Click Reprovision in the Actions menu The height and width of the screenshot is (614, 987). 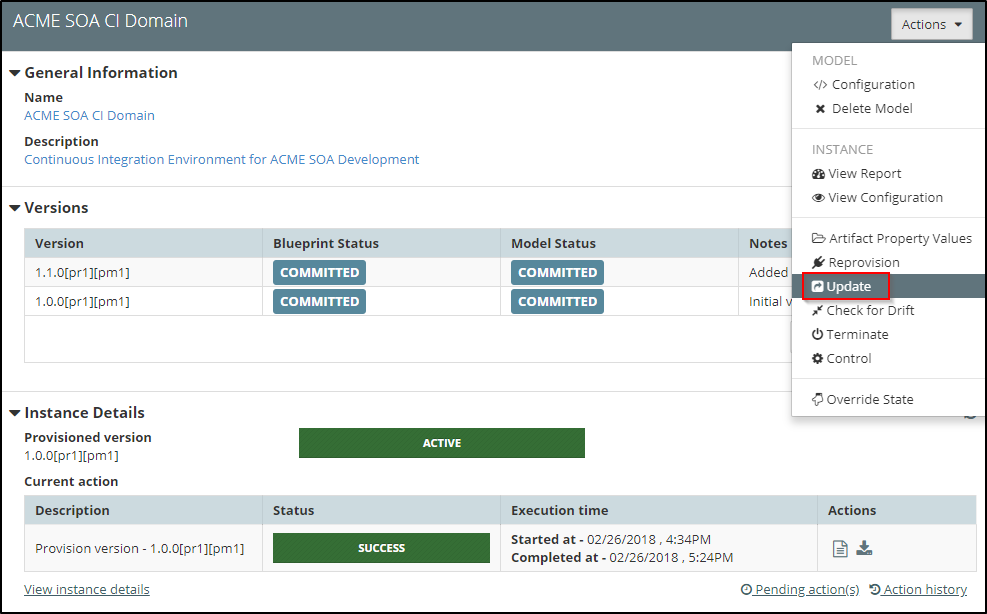pos(863,262)
